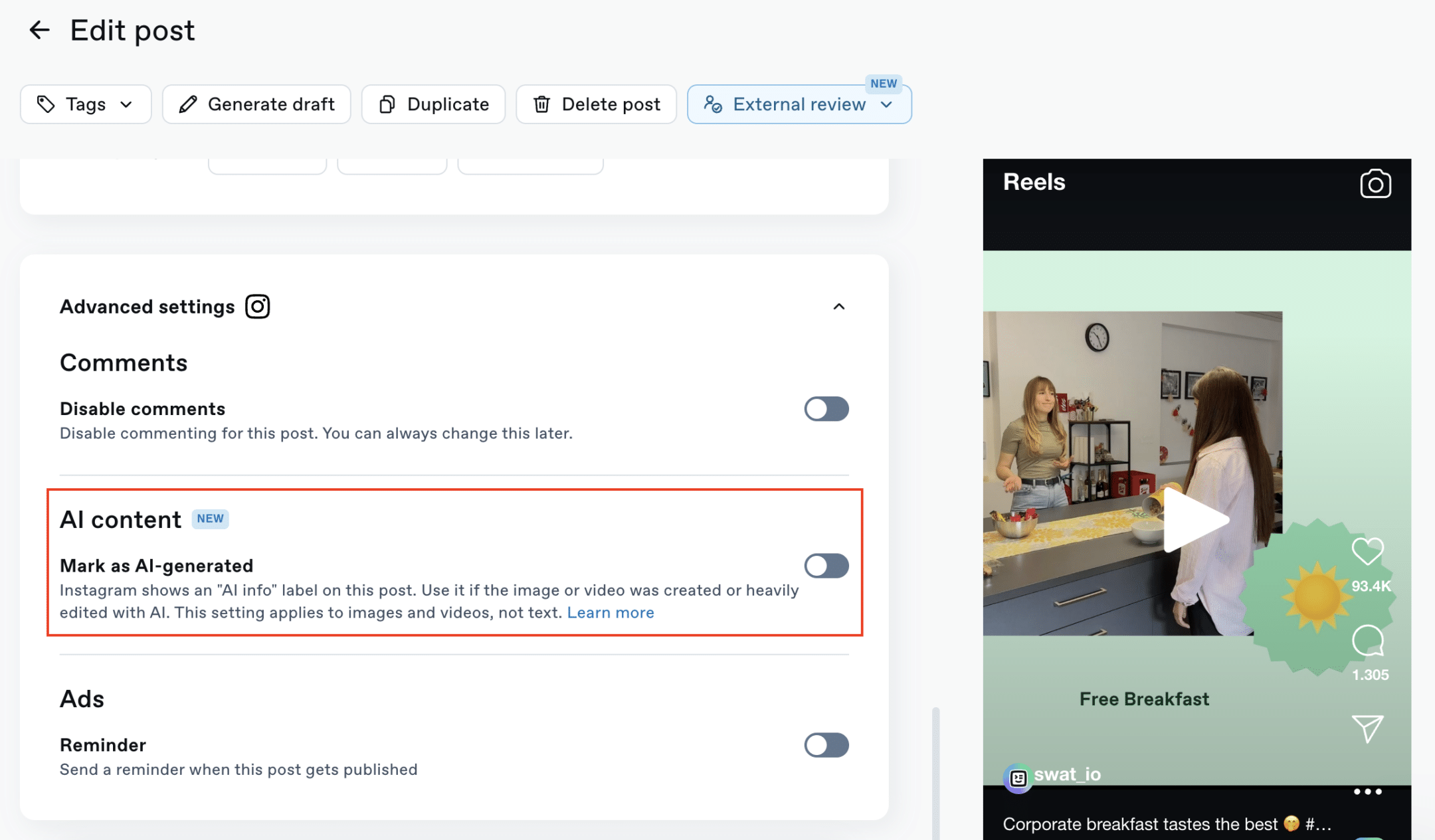Open the Tags dropdown
Image resolution: width=1435 pixels, height=840 pixels.
coord(86,104)
